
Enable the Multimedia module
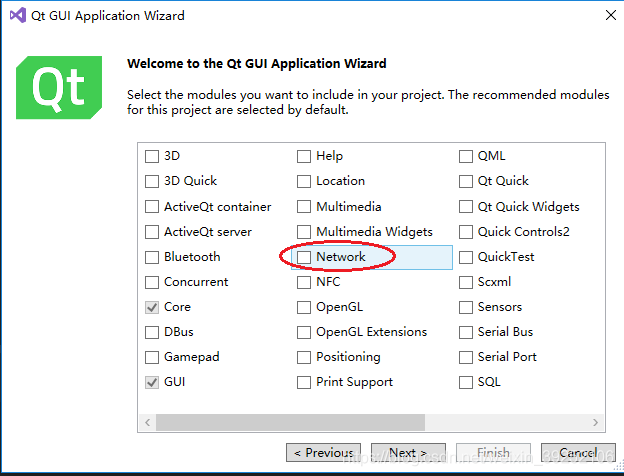click(x=304, y=207)
